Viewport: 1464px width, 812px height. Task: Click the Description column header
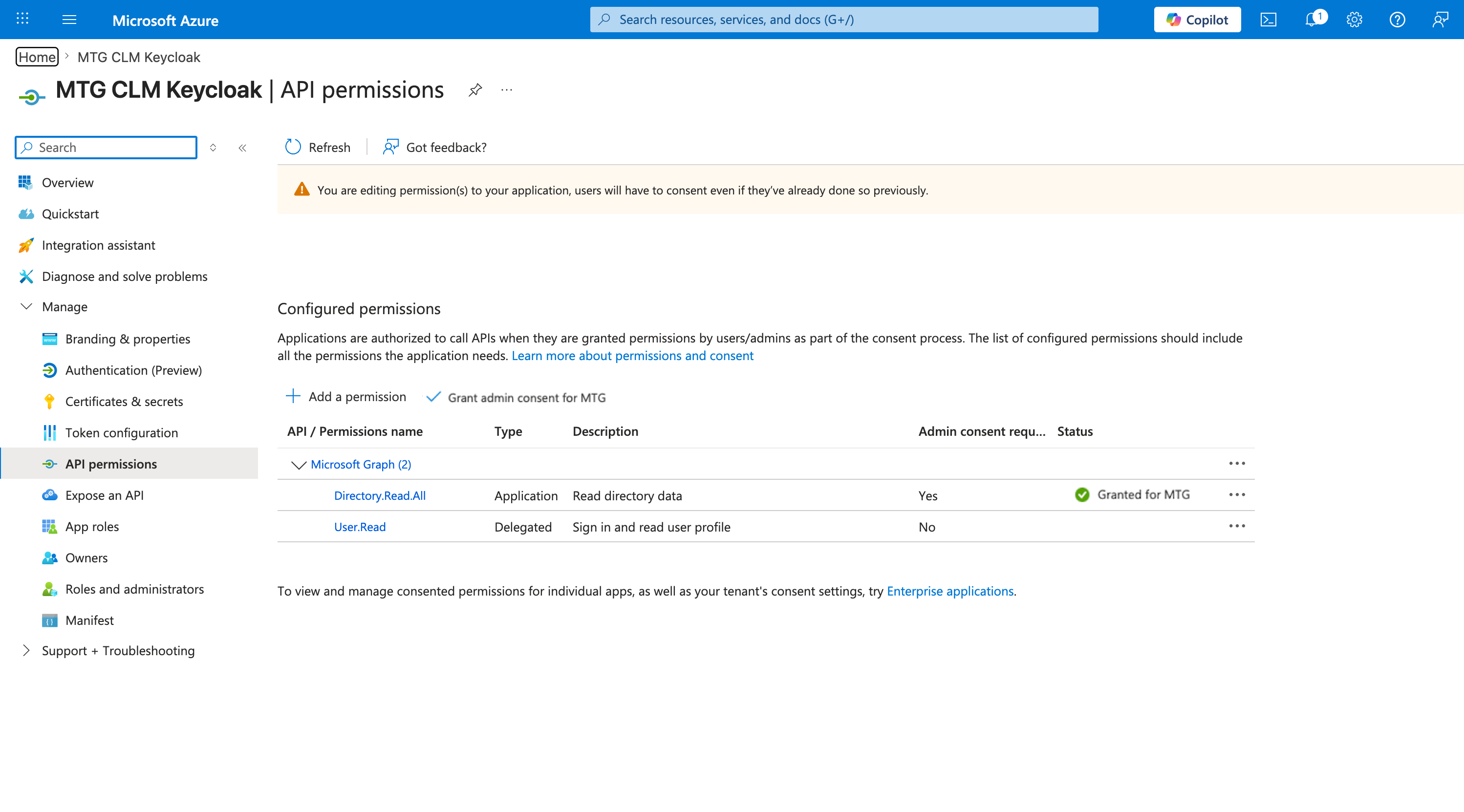(x=605, y=431)
